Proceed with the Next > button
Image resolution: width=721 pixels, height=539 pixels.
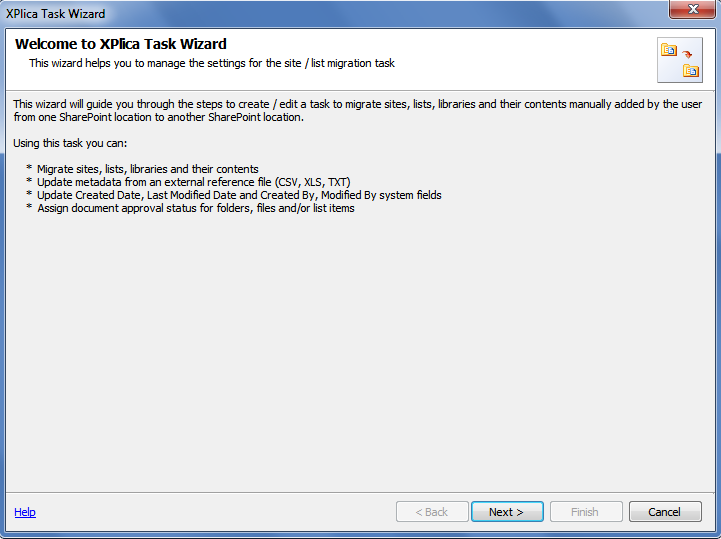pyautogui.click(x=507, y=511)
